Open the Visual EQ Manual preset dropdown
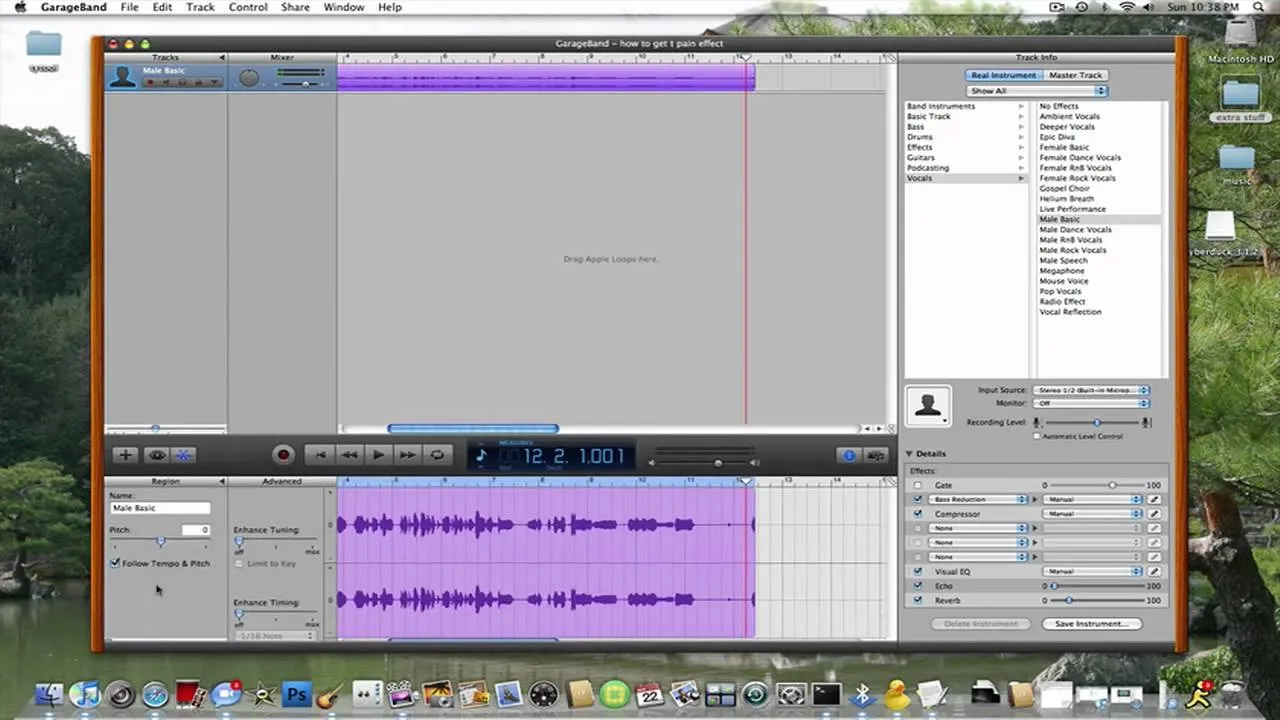The image size is (1280, 720). pos(1092,571)
